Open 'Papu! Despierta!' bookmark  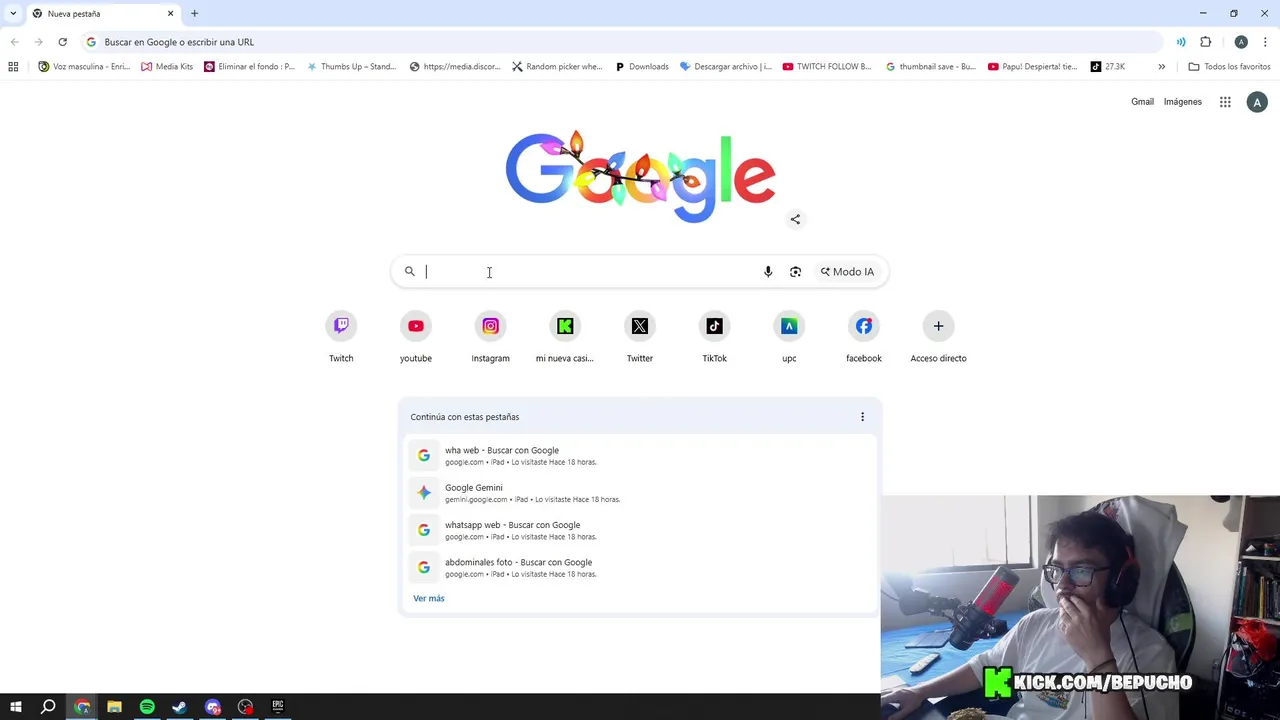[x=1033, y=67]
